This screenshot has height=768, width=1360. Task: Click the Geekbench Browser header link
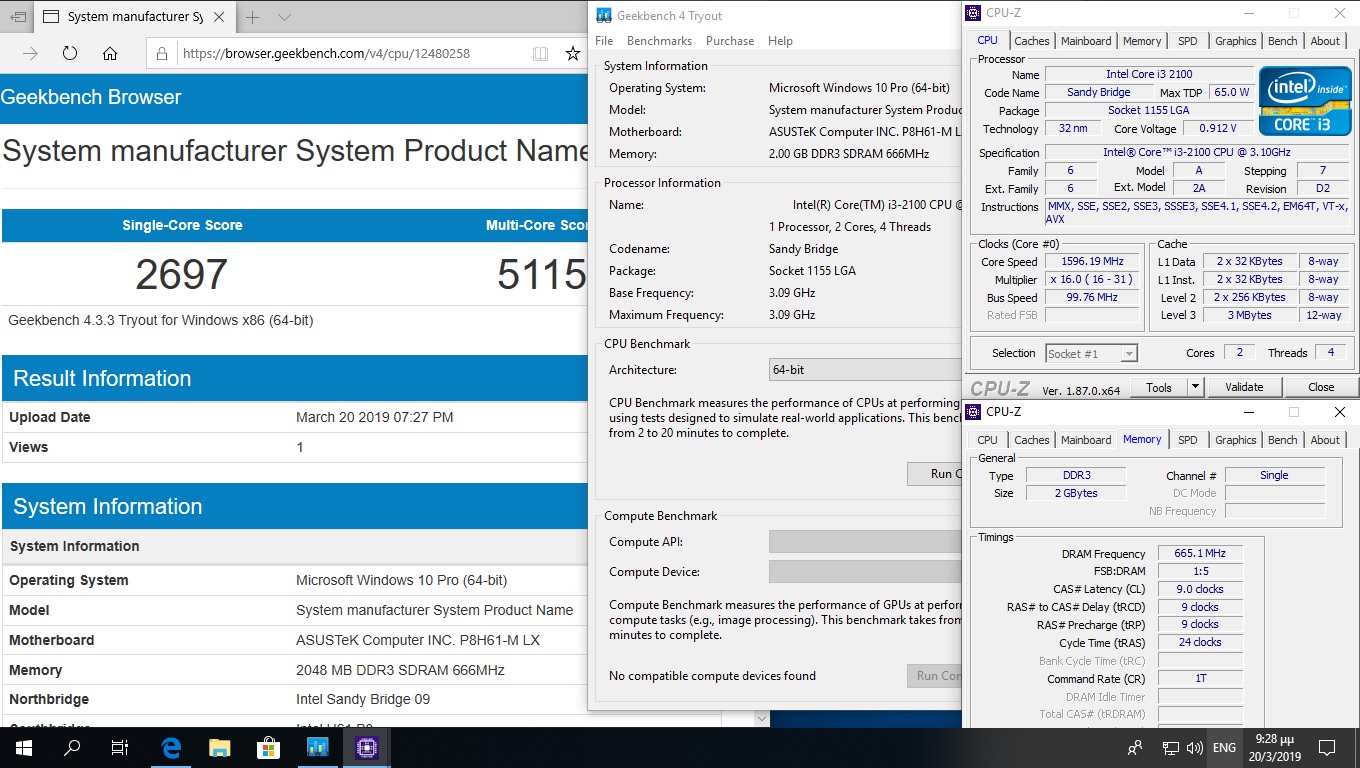(91, 97)
